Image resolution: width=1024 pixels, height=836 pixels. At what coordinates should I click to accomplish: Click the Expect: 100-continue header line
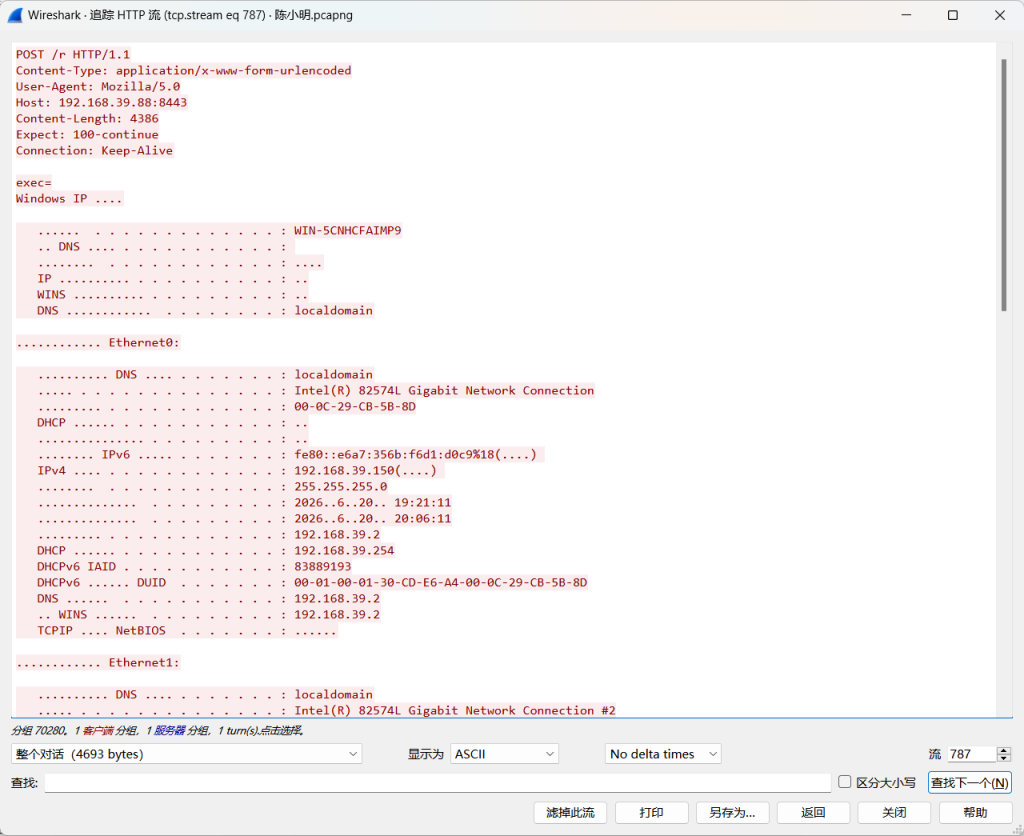(x=87, y=135)
